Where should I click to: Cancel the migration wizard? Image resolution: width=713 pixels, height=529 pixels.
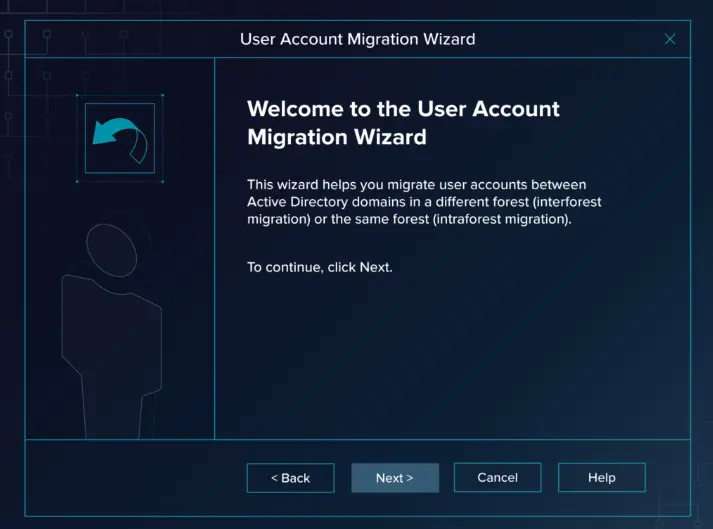point(497,477)
